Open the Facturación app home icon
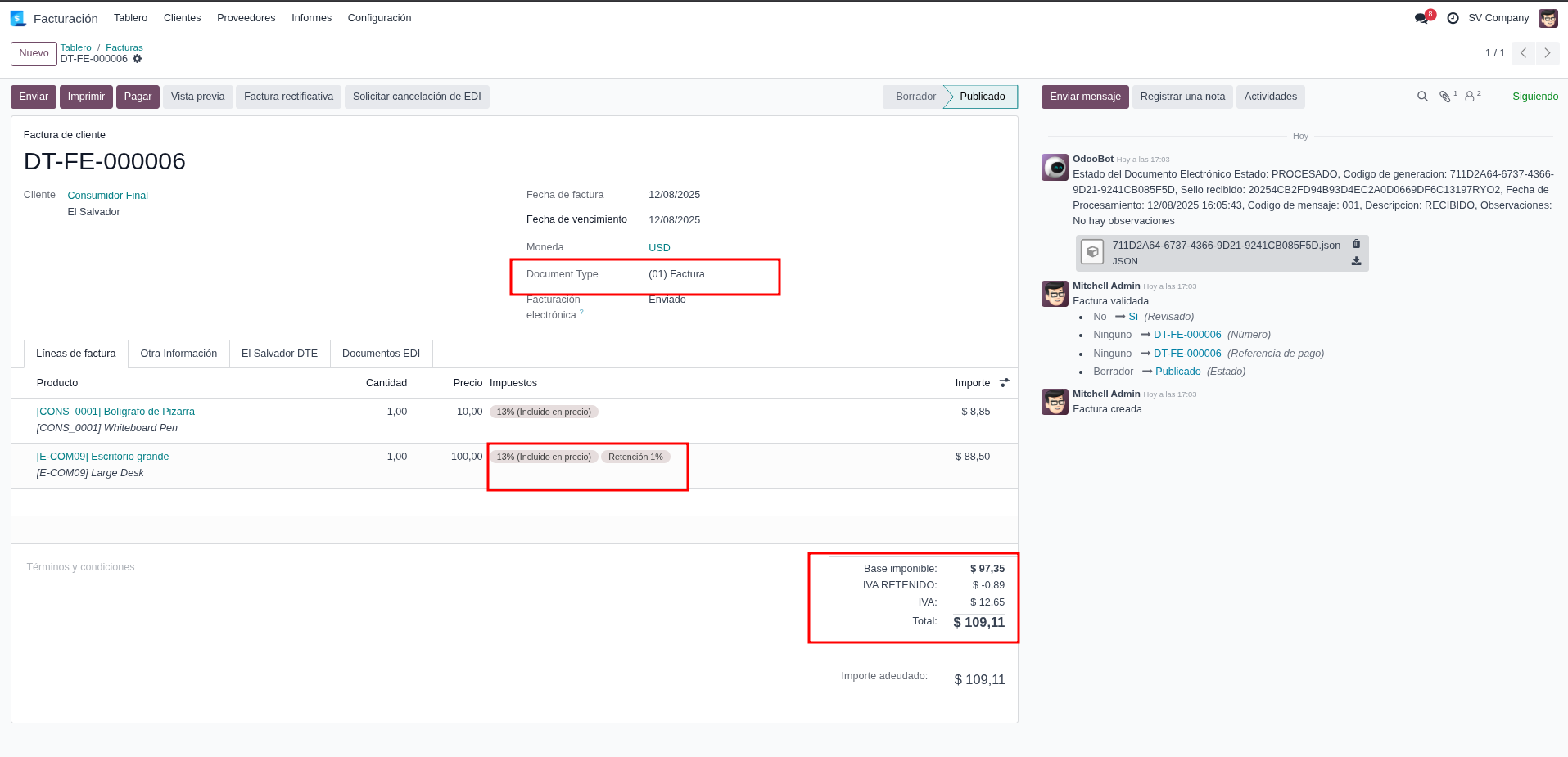Screen dimensions: 1568x757 point(18,18)
